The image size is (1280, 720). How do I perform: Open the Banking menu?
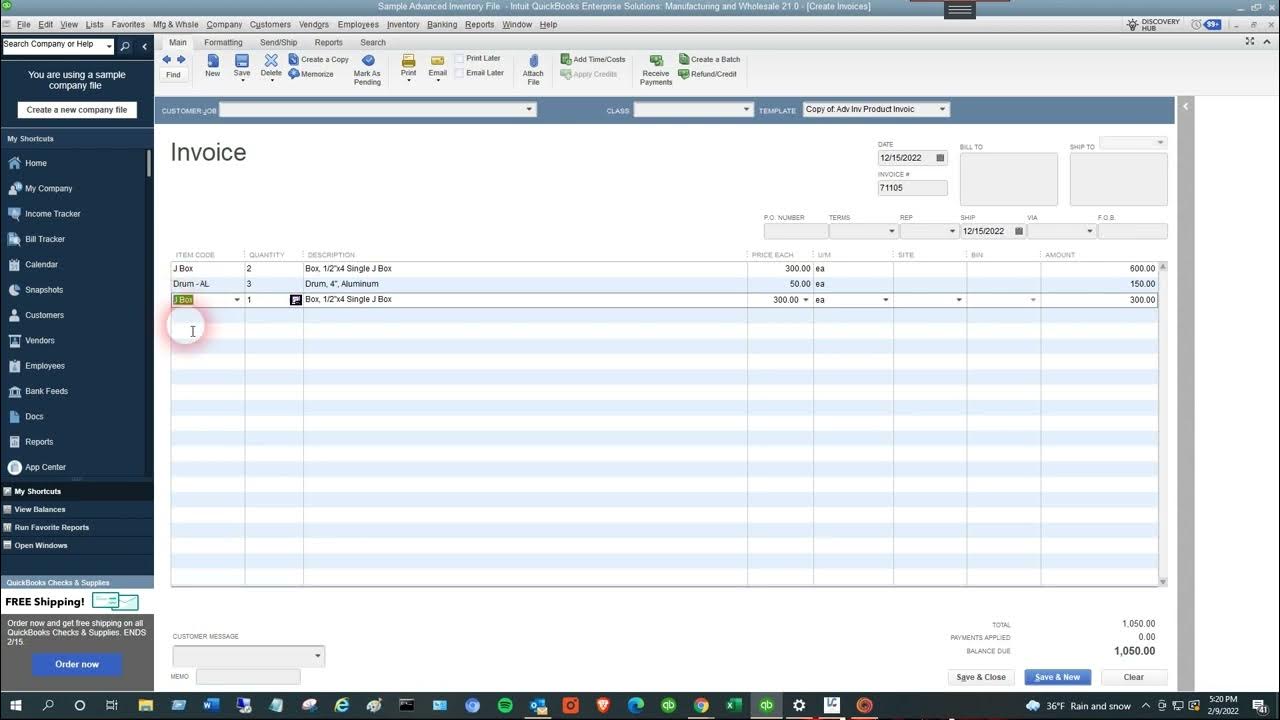[442, 24]
